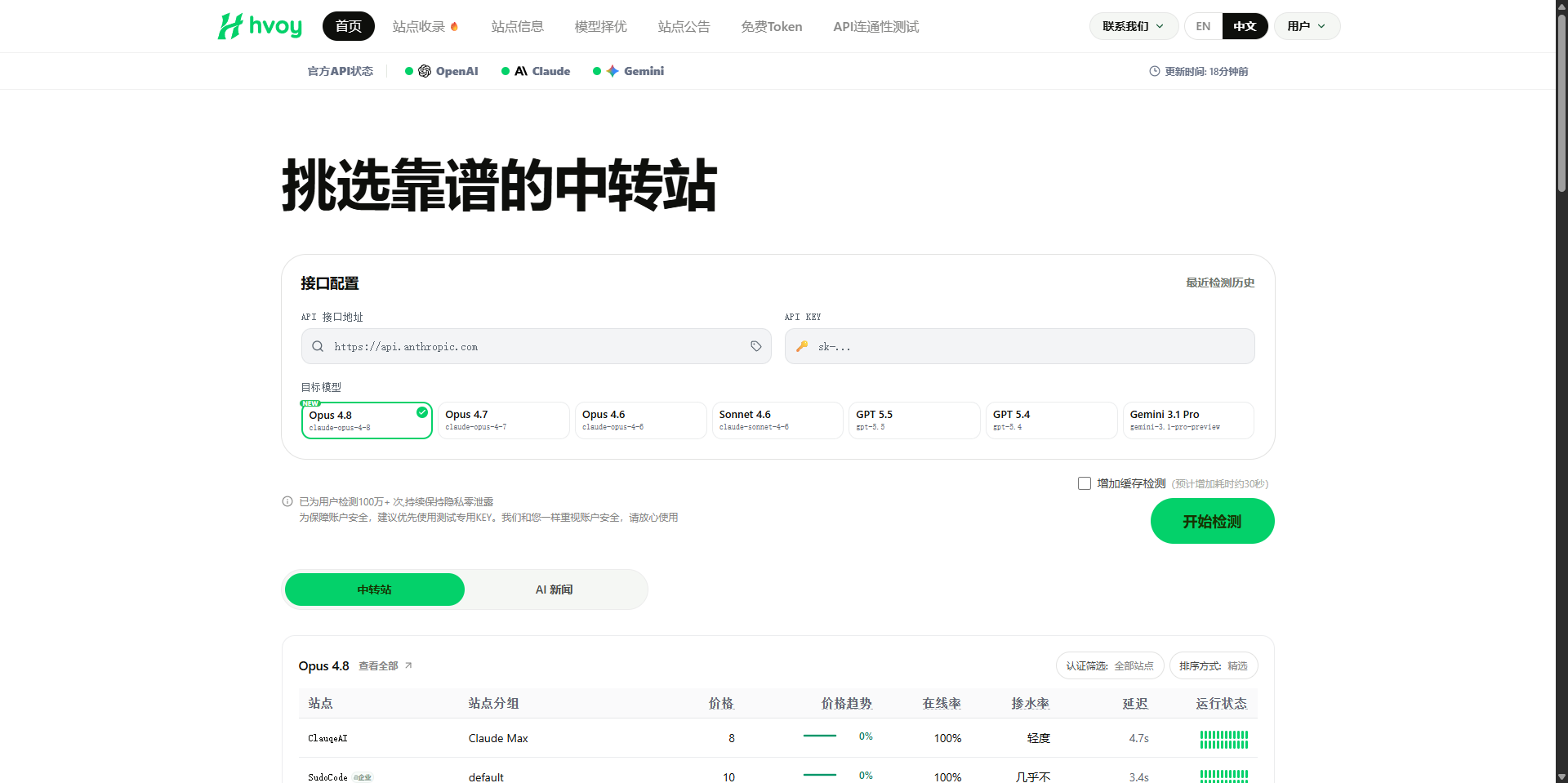Click the SudoCode site name
Image resolution: width=1568 pixels, height=783 pixels.
[x=327, y=777]
